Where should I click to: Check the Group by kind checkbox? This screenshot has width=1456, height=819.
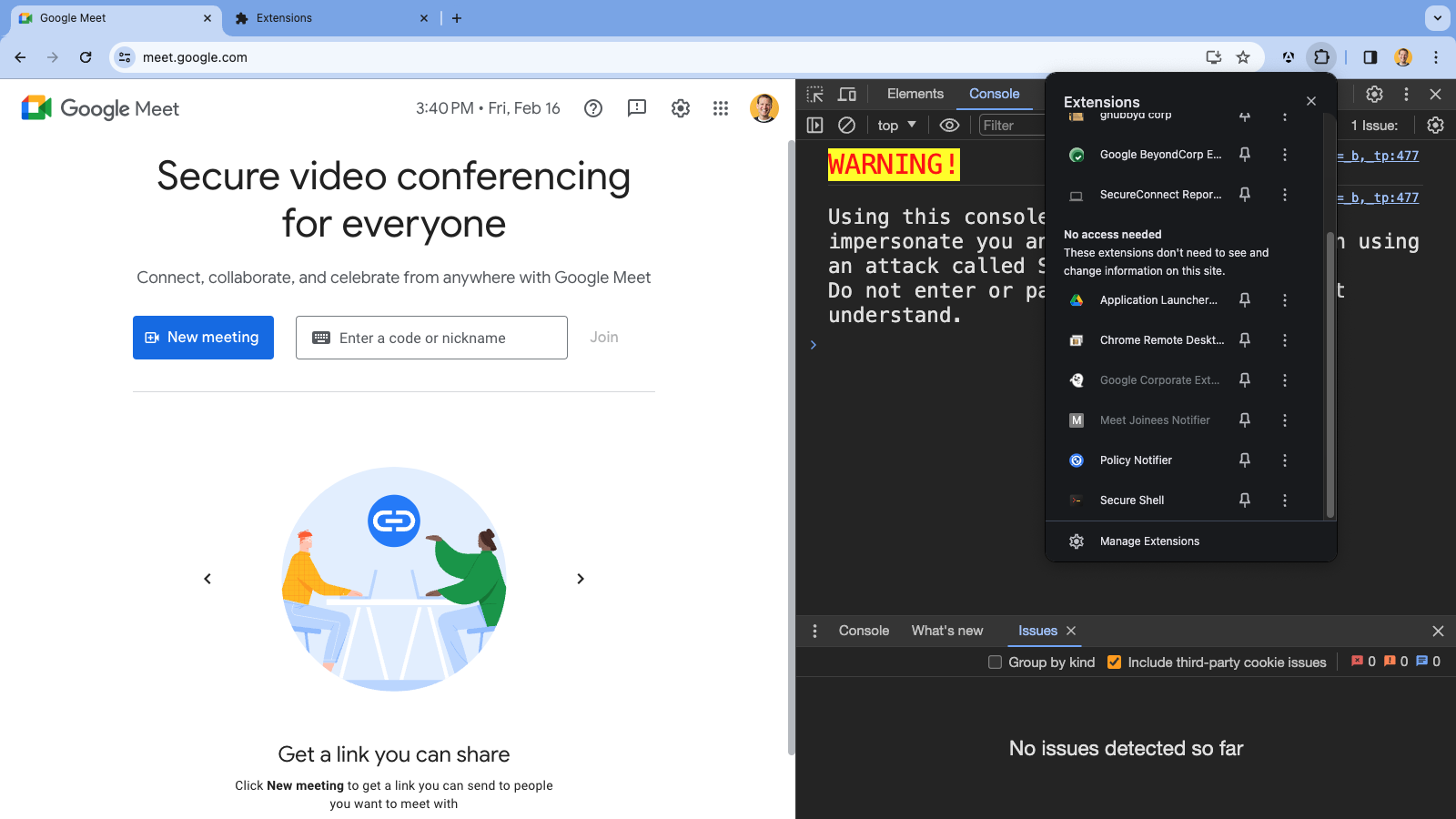pos(996,662)
